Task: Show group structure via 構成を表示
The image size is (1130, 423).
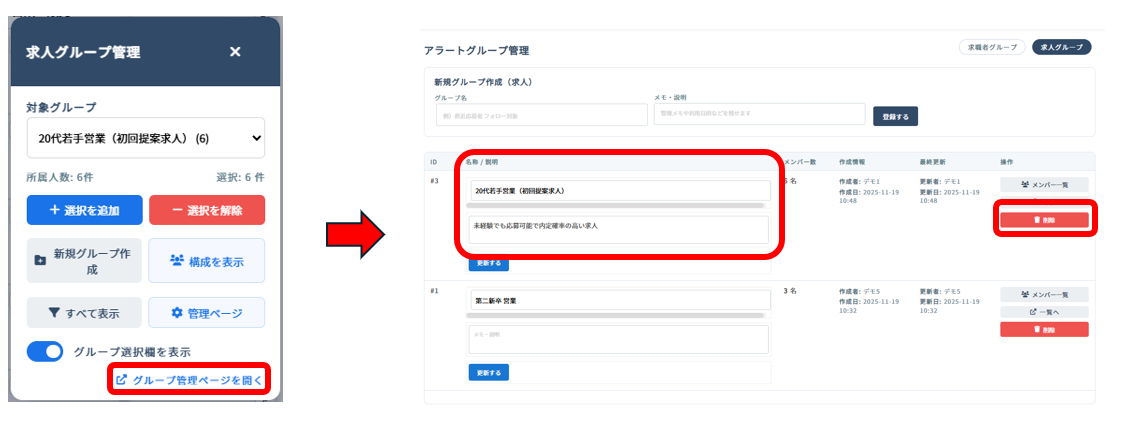Action: pyautogui.click(x=207, y=261)
